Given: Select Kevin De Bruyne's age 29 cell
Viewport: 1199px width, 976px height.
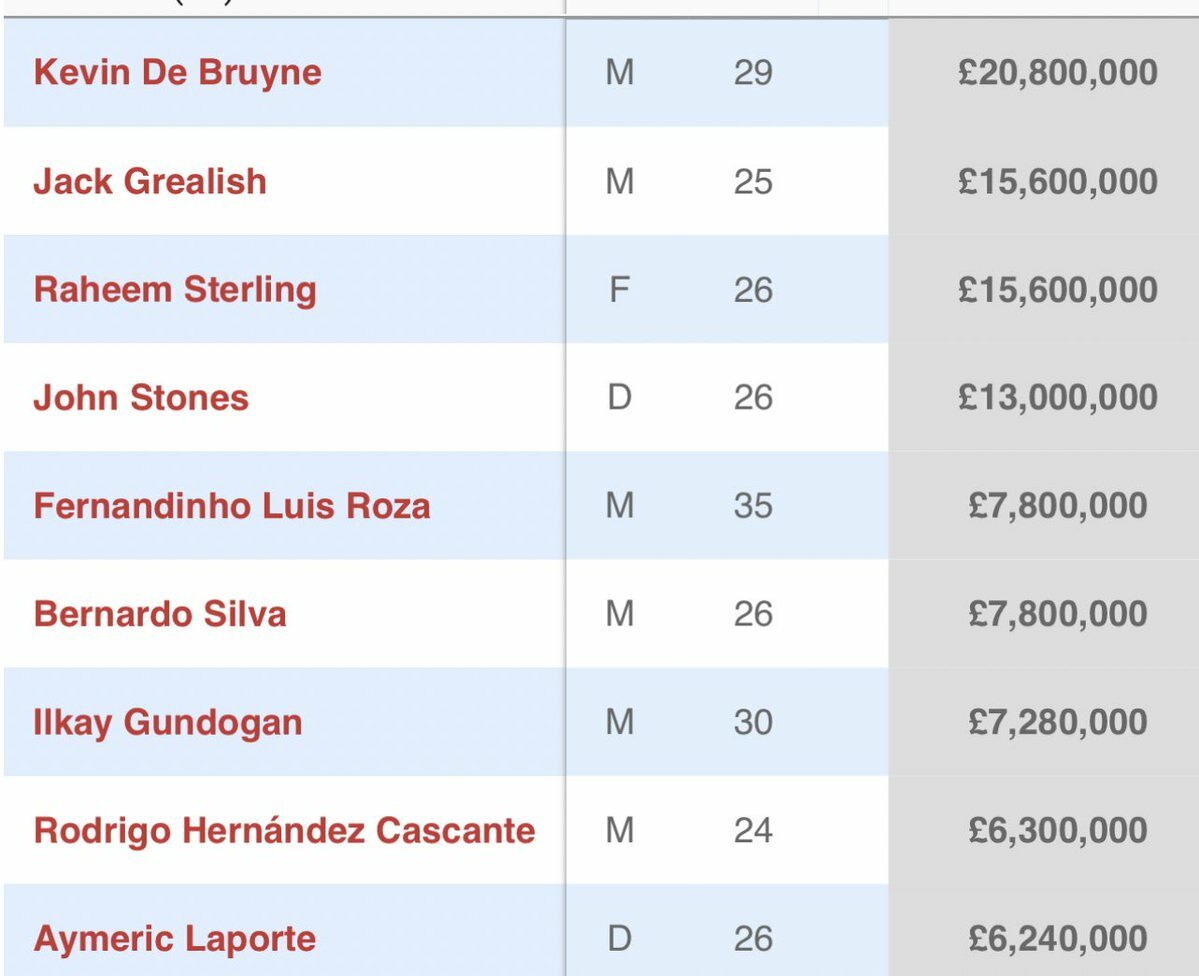Looking at the screenshot, I should [753, 73].
